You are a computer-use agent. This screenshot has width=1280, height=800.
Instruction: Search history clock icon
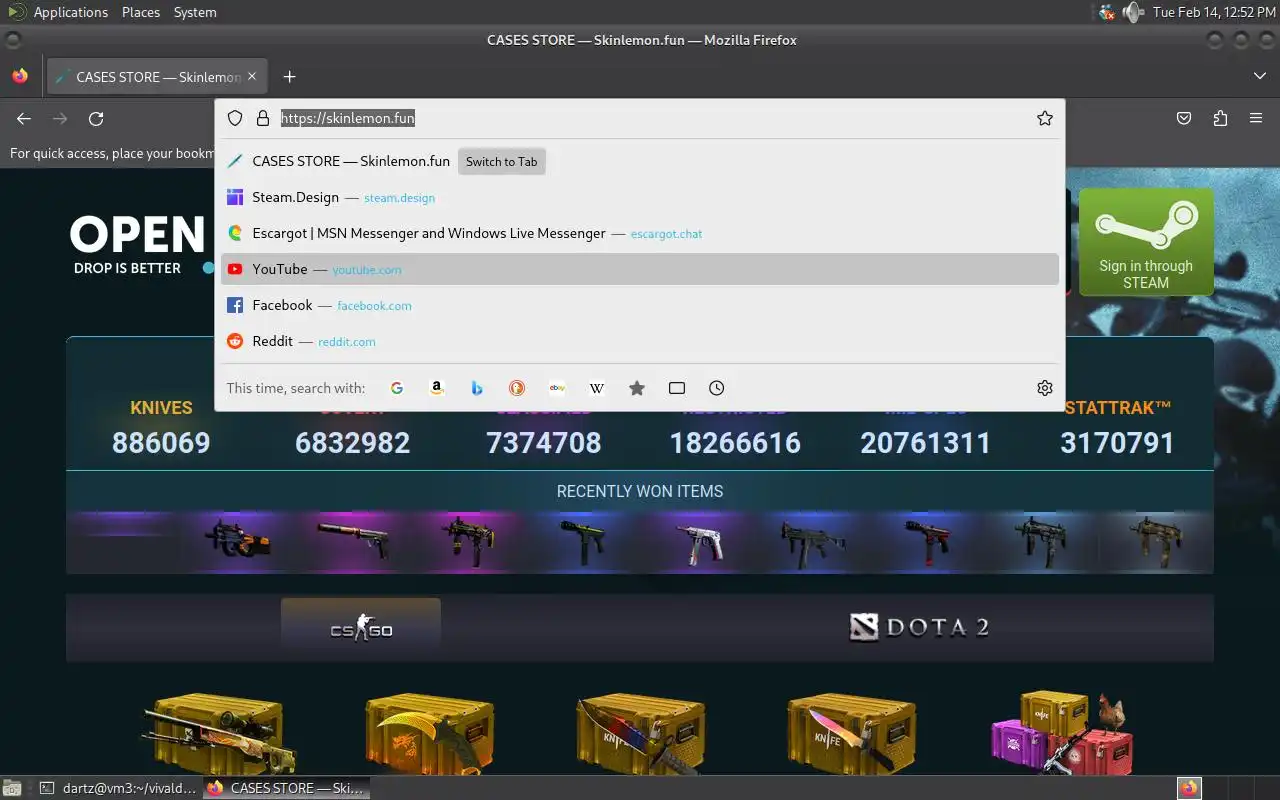717,388
